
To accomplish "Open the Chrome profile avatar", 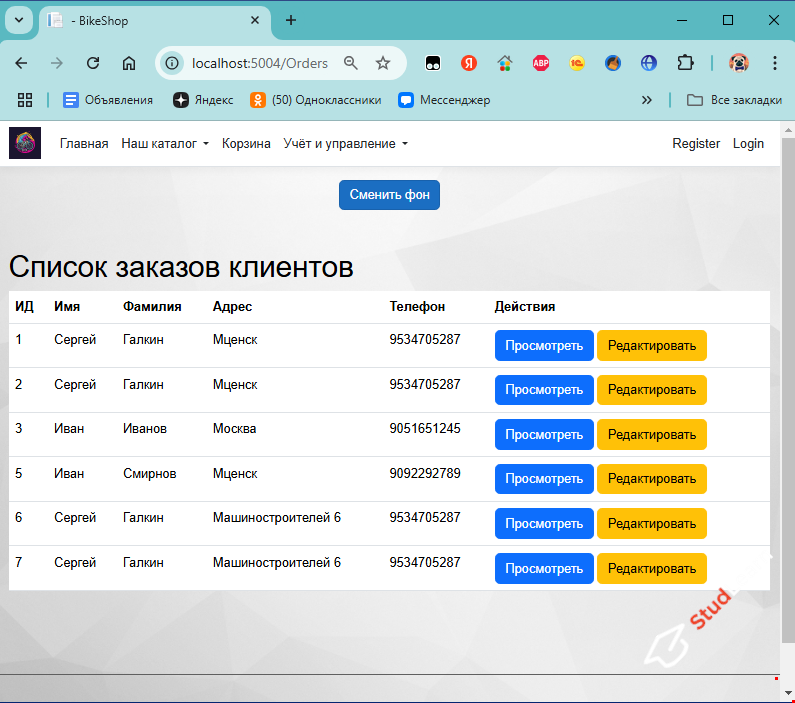I will [x=739, y=63].
